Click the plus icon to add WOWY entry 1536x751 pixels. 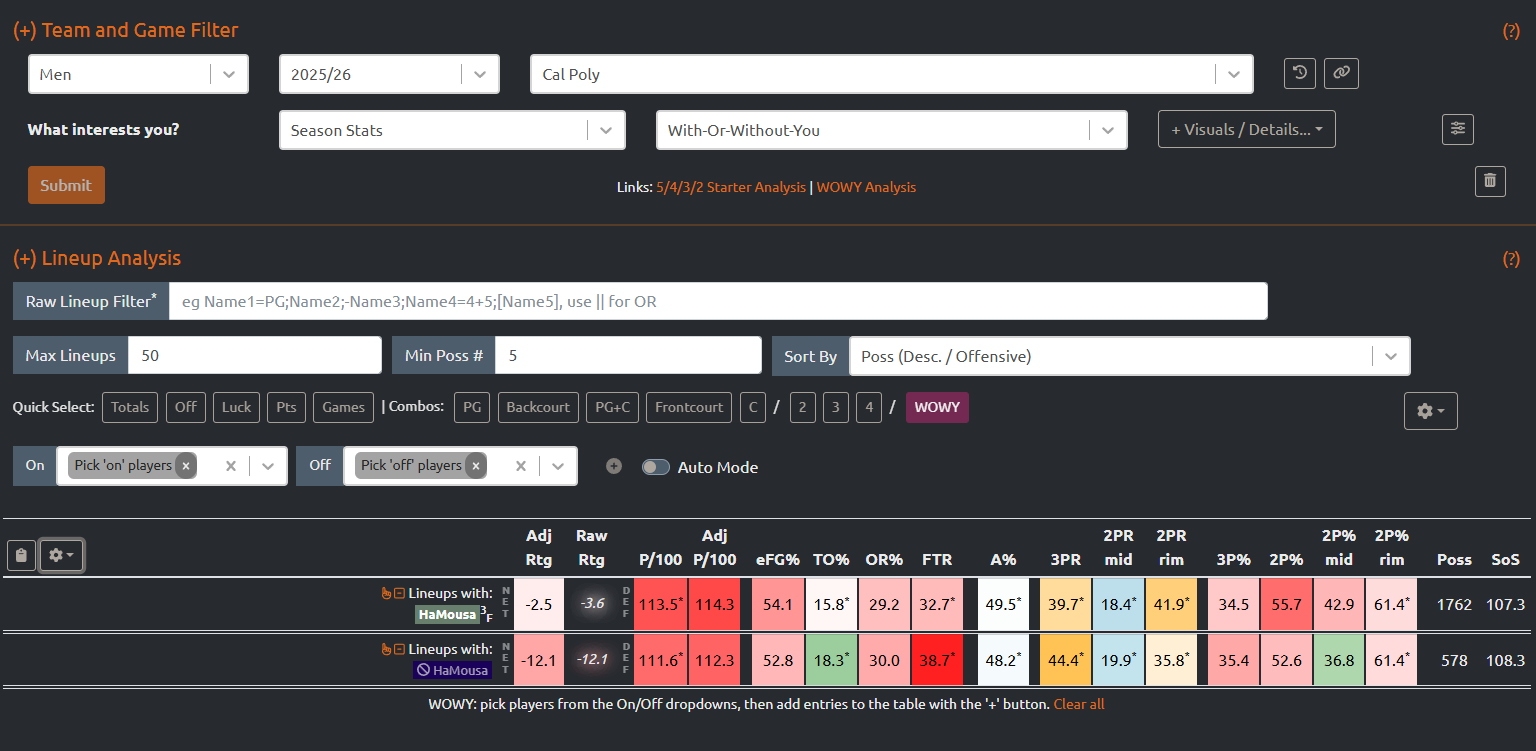[x=614, y=466]
